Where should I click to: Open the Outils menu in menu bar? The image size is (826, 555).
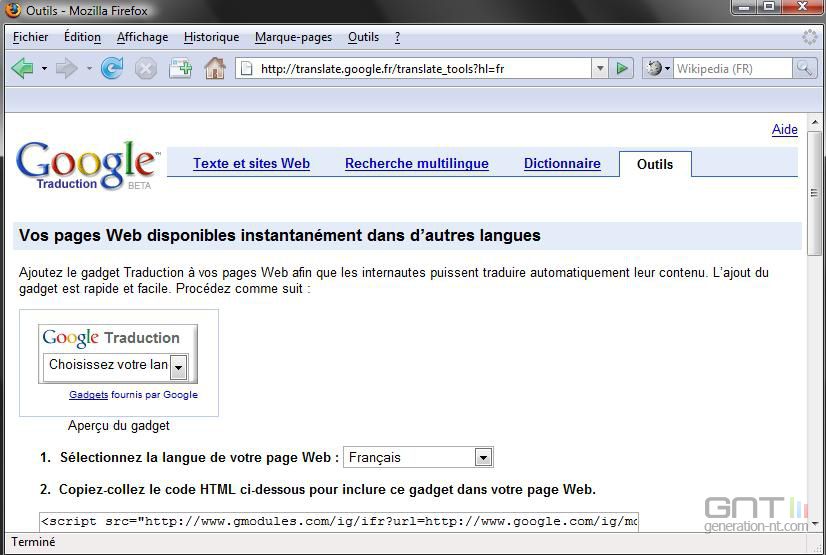pos(363,37)
